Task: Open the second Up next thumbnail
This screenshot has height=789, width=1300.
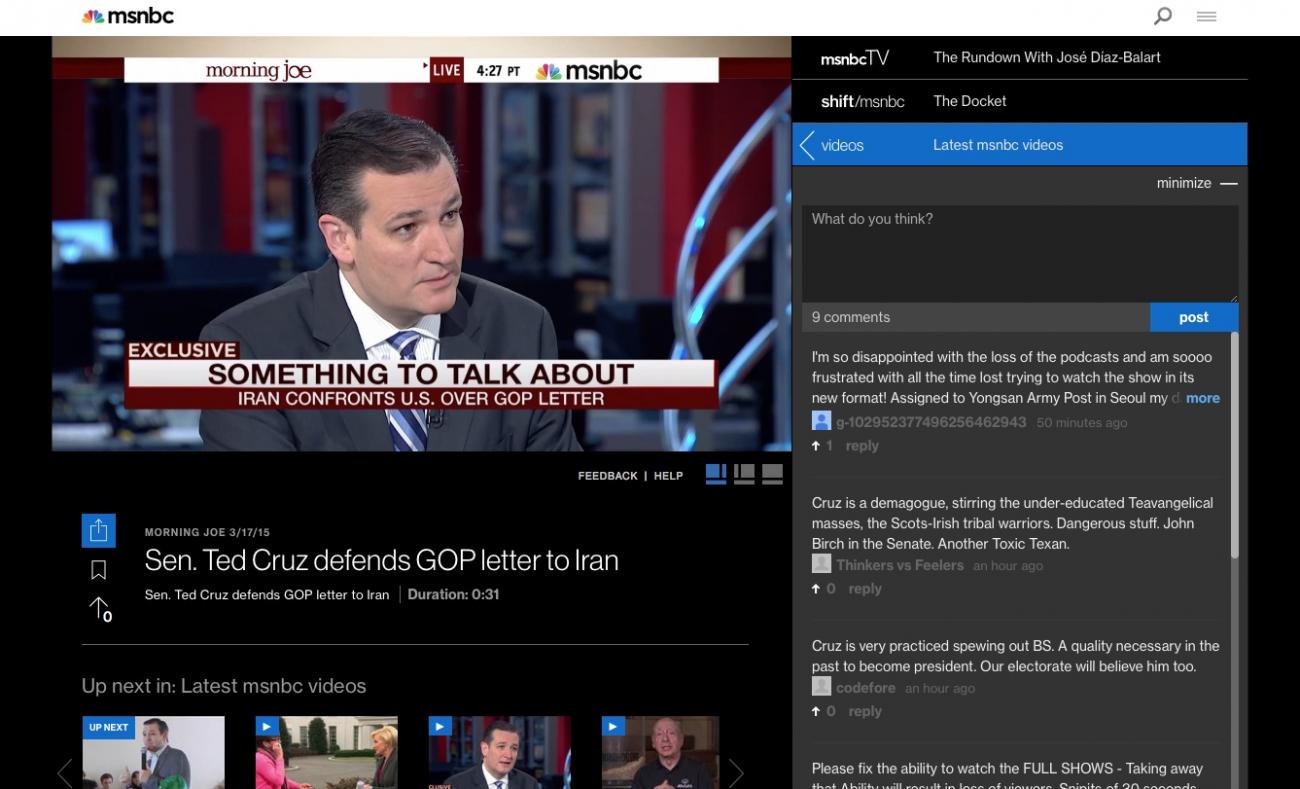Action: [x=326, y=752]
